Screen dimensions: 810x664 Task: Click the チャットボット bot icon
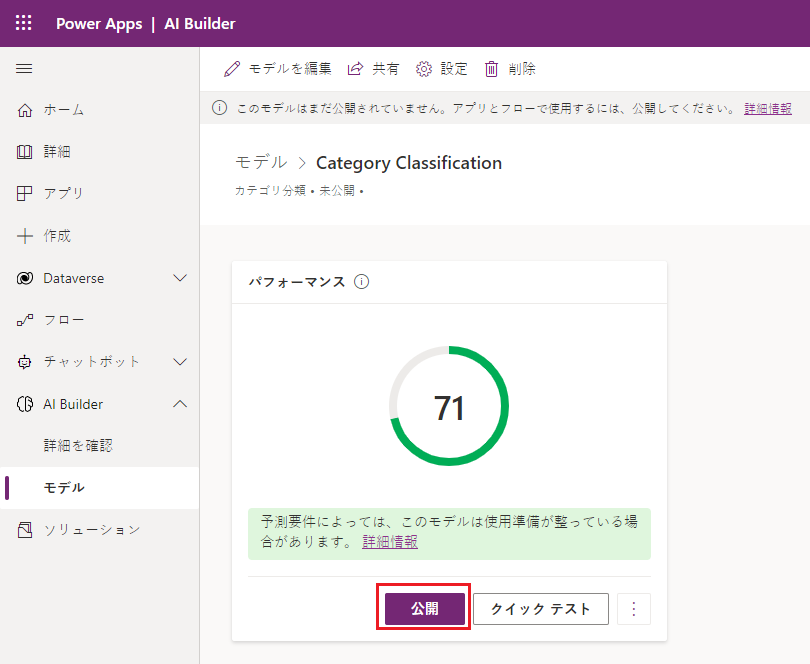24,362
